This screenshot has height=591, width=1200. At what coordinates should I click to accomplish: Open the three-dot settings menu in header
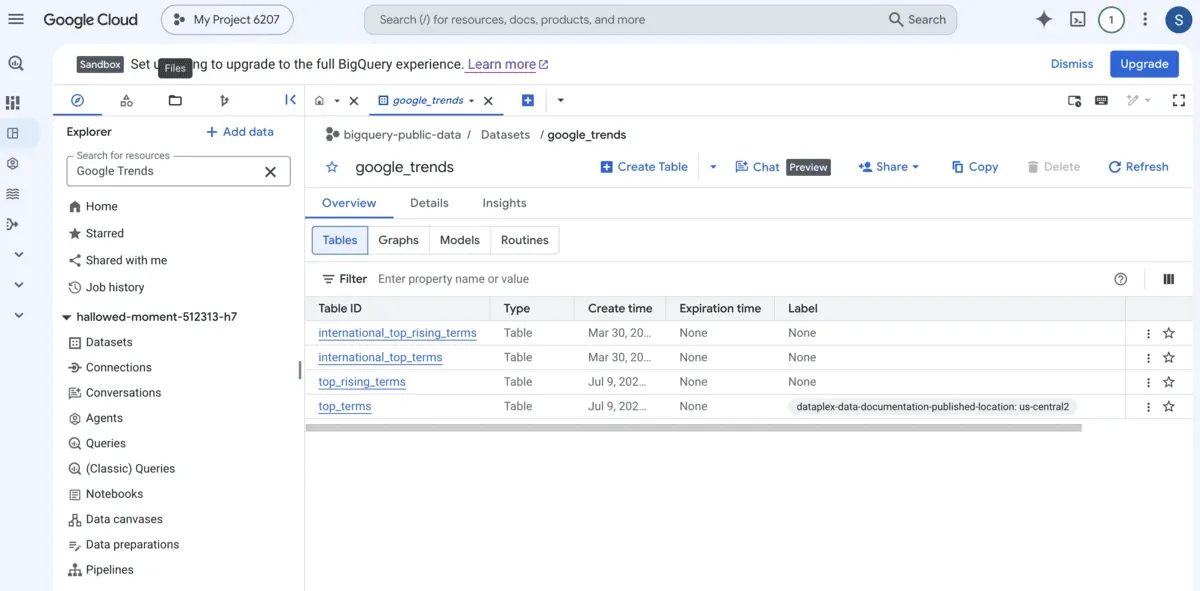point(1145,19)
